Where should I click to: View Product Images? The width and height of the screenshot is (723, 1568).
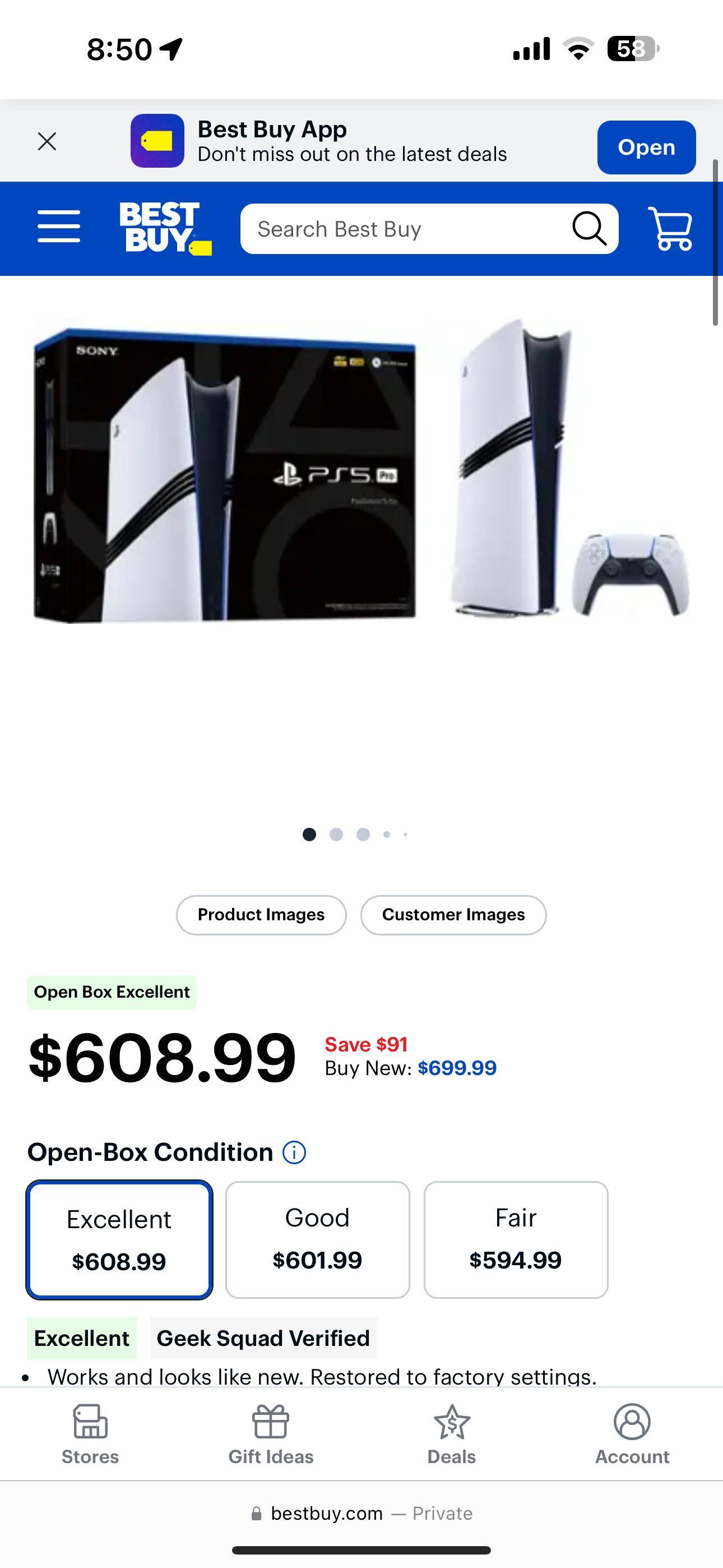261,915
